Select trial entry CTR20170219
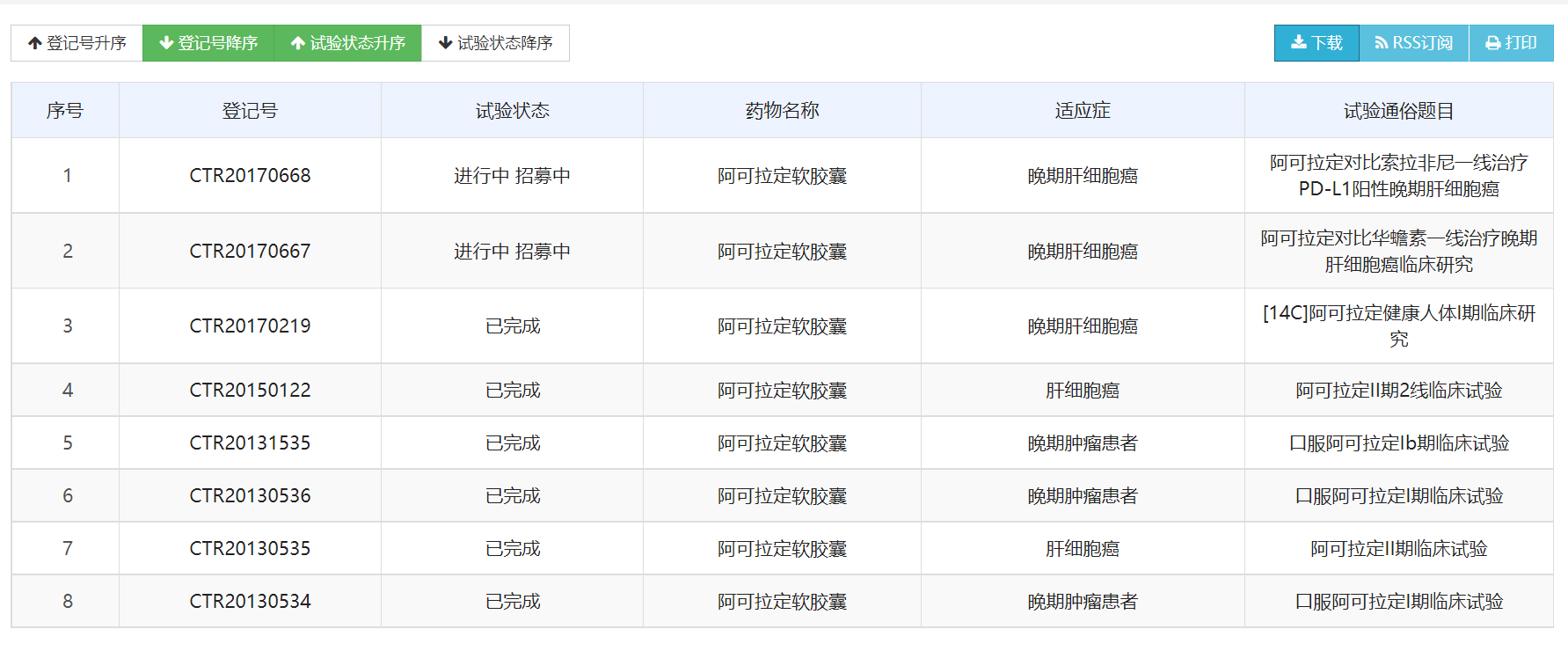 point(250,326)
